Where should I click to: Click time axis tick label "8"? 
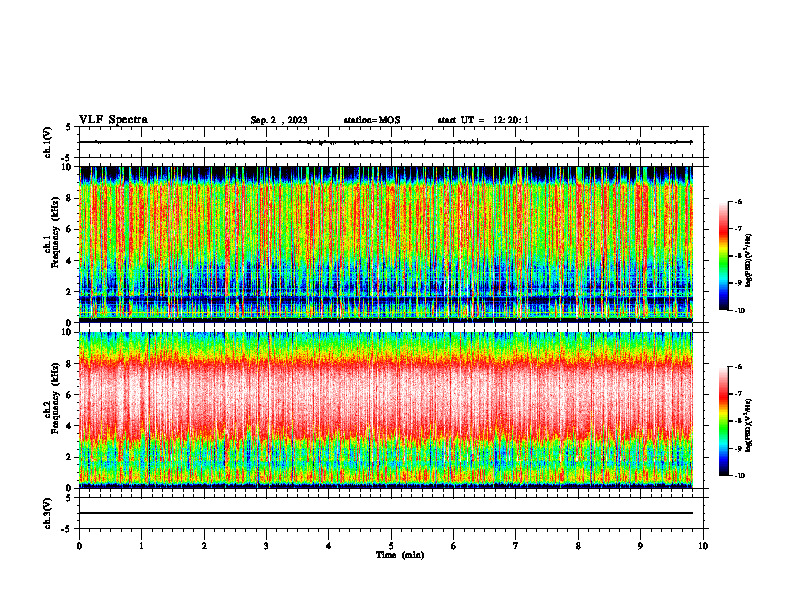pos(578,546)
